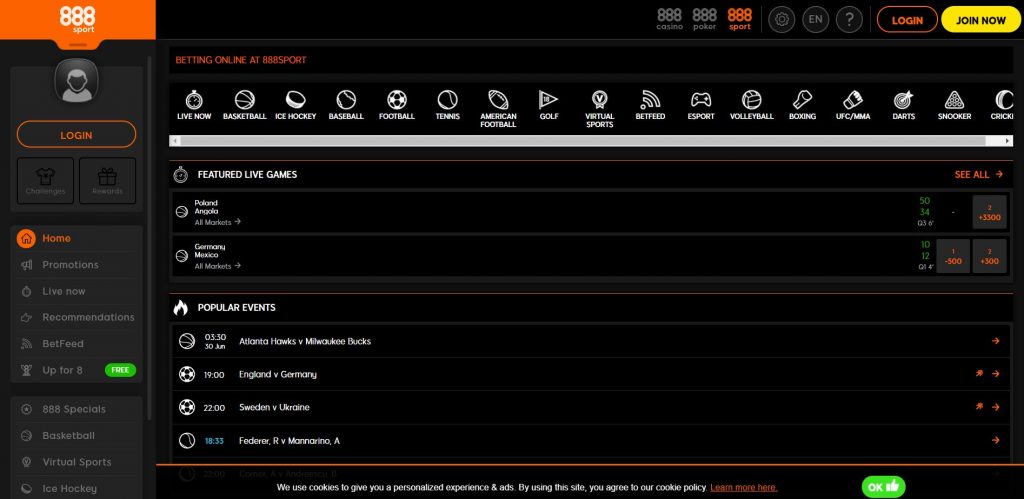Viewport: 1024px width, 499px height.
Task: Open BetFeed in sidebar menu
Action: [x=76, y=344]
